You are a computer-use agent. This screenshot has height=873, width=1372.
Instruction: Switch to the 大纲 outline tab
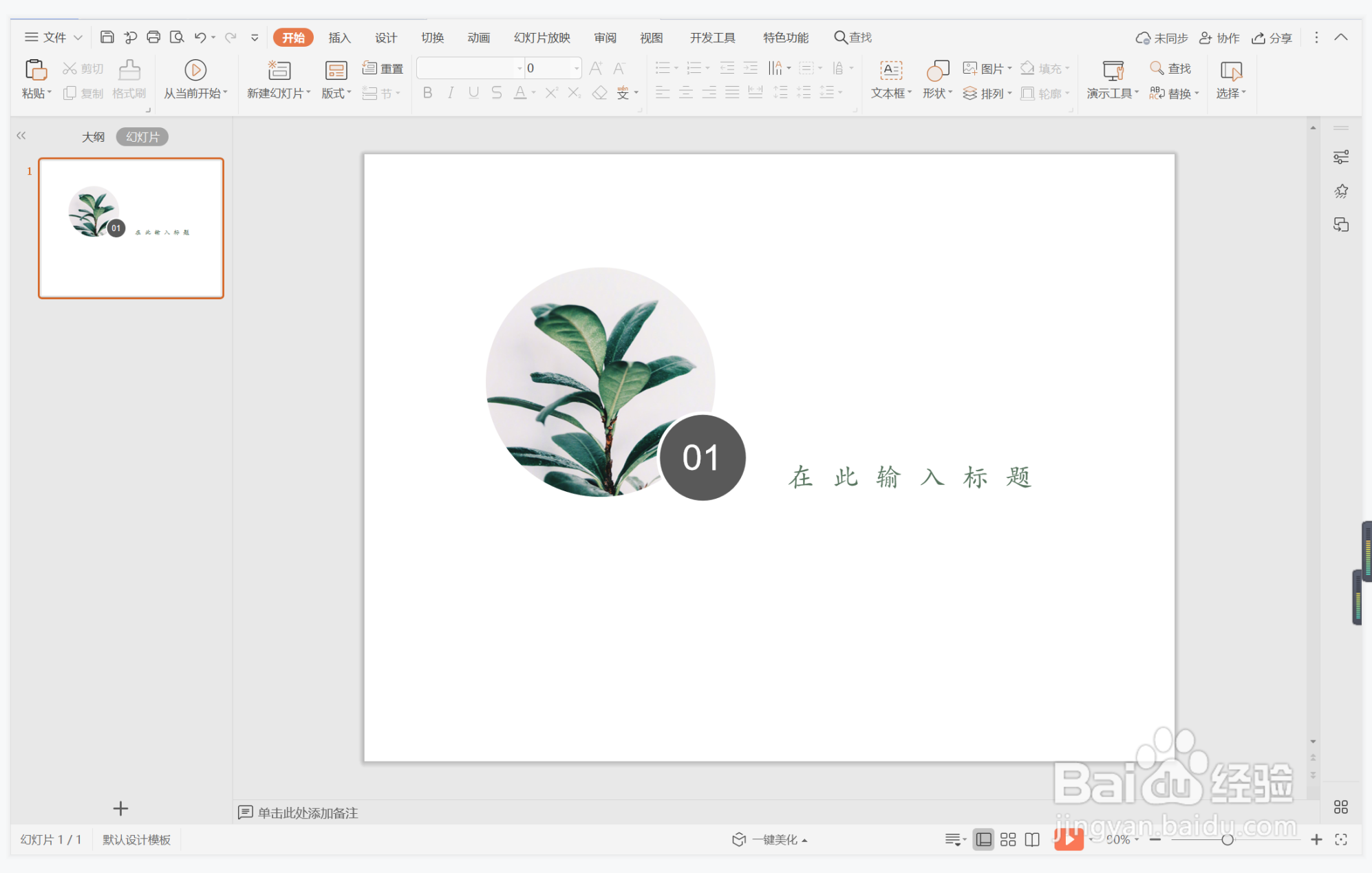[x=93, y=137]
